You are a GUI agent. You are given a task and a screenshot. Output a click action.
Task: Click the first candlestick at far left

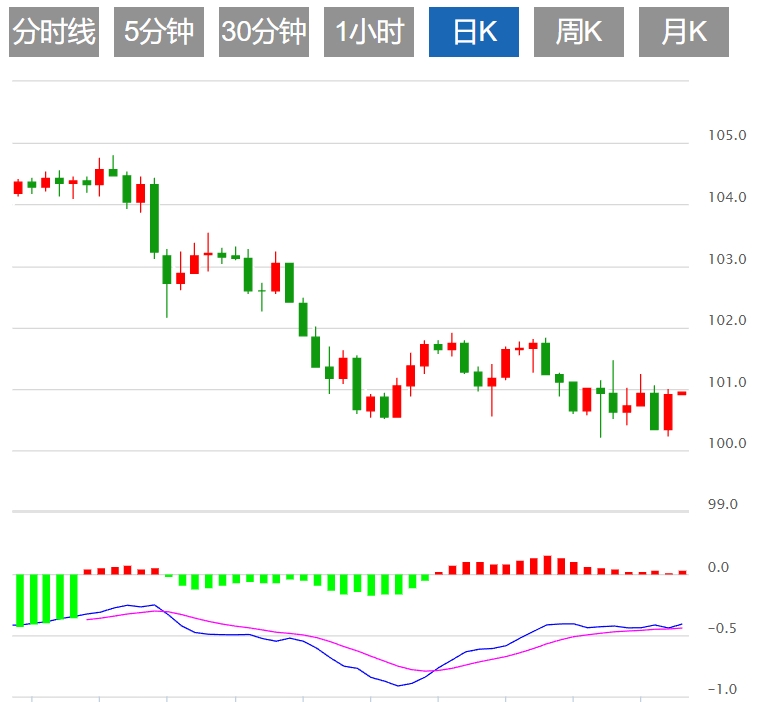tap(18, 187)
